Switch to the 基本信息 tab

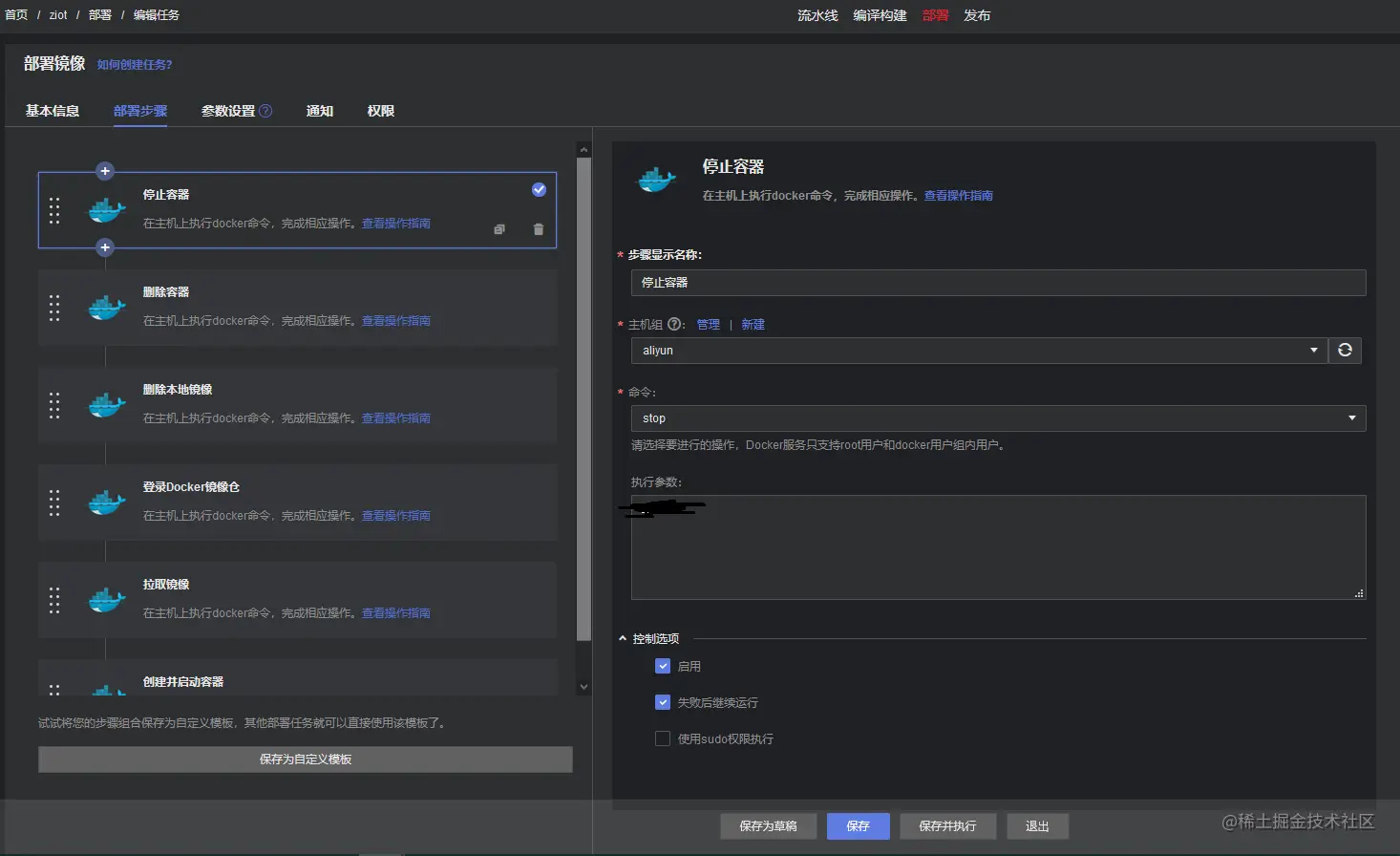click(53, 111)
